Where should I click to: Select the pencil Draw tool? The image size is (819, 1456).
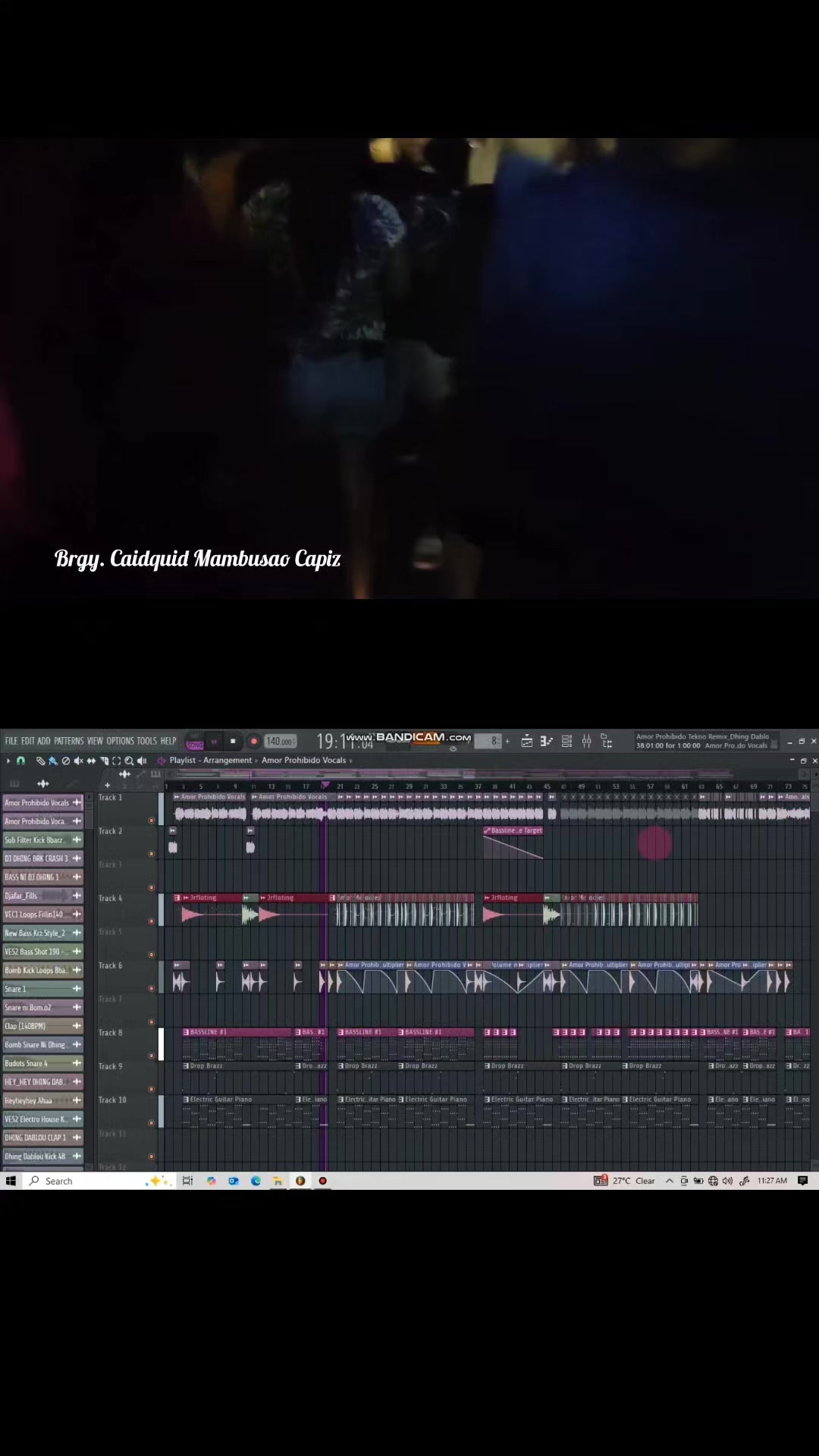click(40, 761)
